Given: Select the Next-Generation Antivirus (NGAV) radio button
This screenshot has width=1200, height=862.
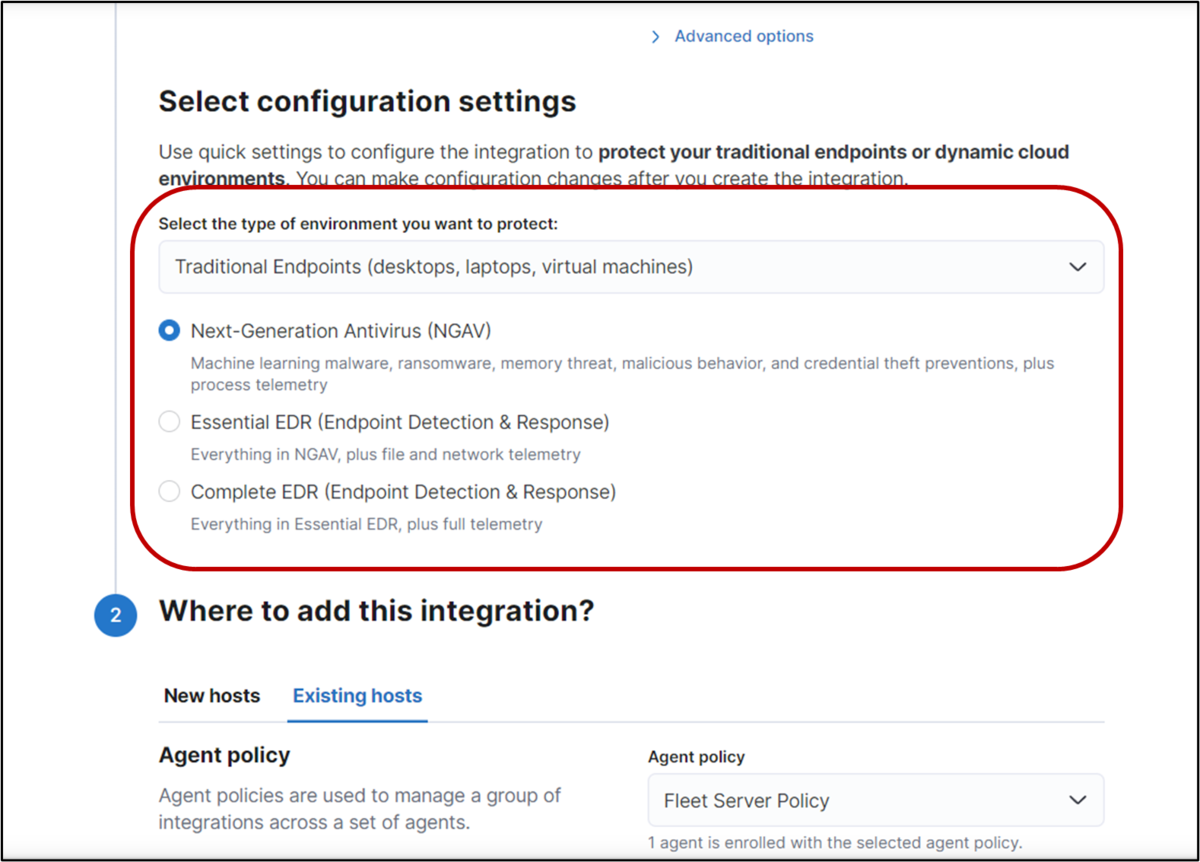Looking at the screenshot, I should tap(169, 331).
